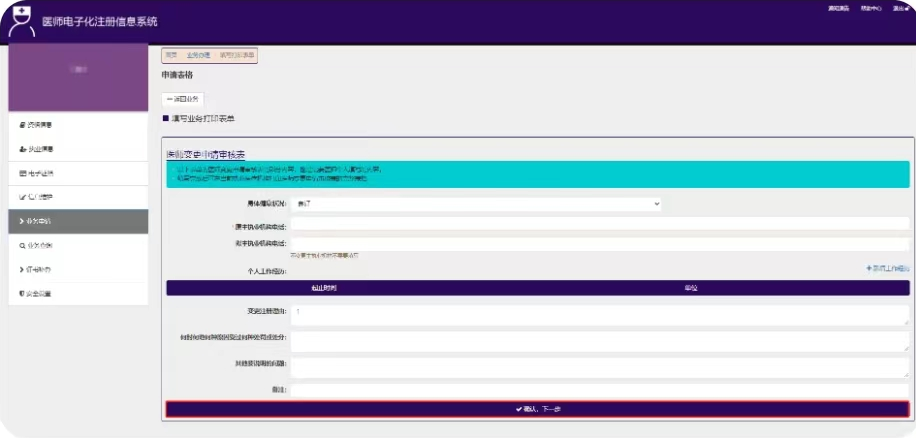916x438 pixels.
Task: Expand the highlighted 业务申请 sidebar menu
Action: tap(40, 221)
